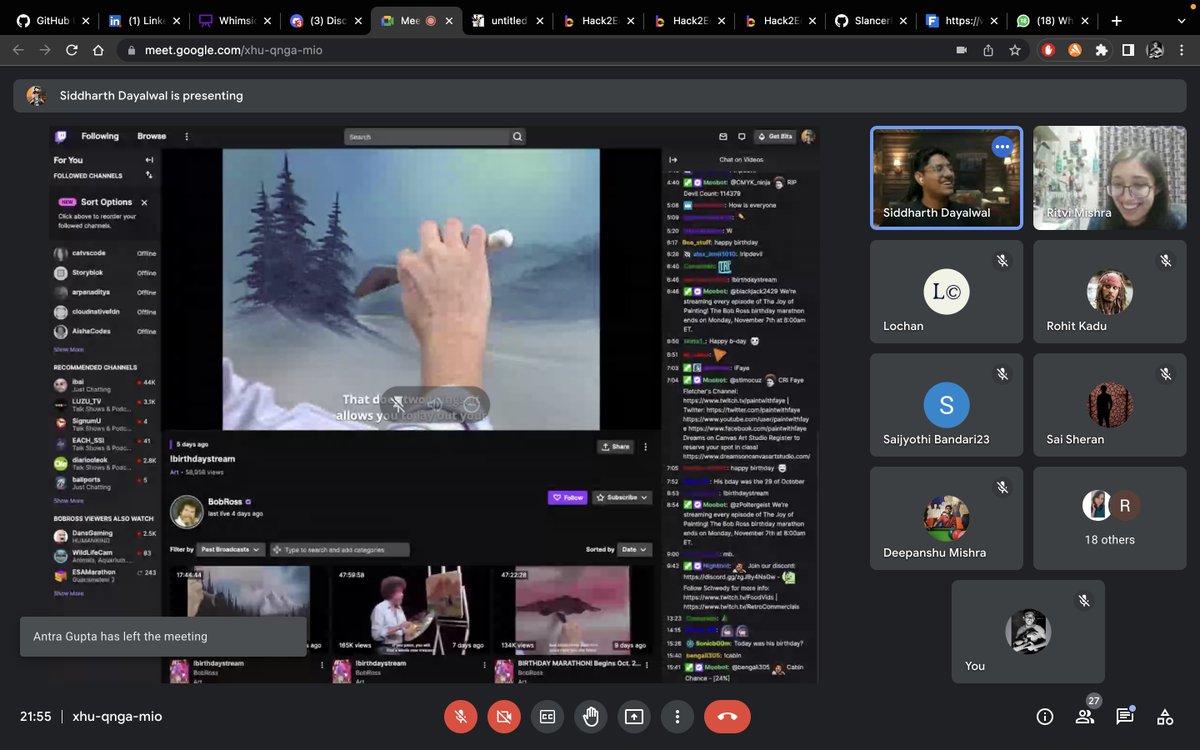This screenshot has height=750, width=1200.
Task: Reload the Meet page
Action: [71, 50]
